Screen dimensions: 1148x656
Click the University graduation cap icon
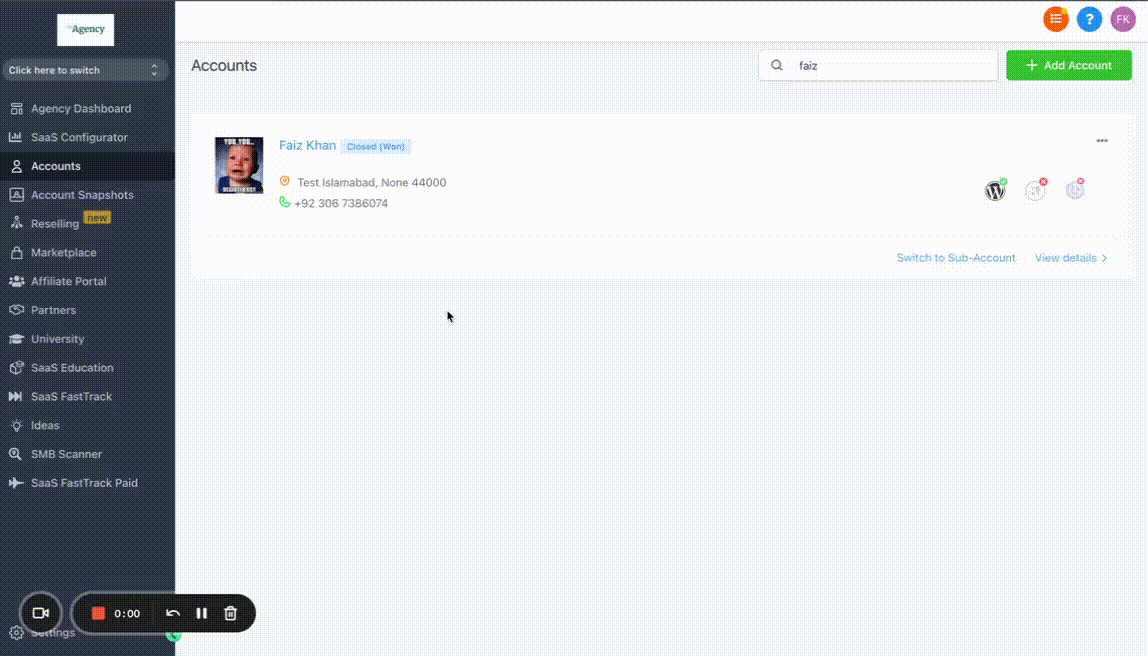click(x=16, y=339)
